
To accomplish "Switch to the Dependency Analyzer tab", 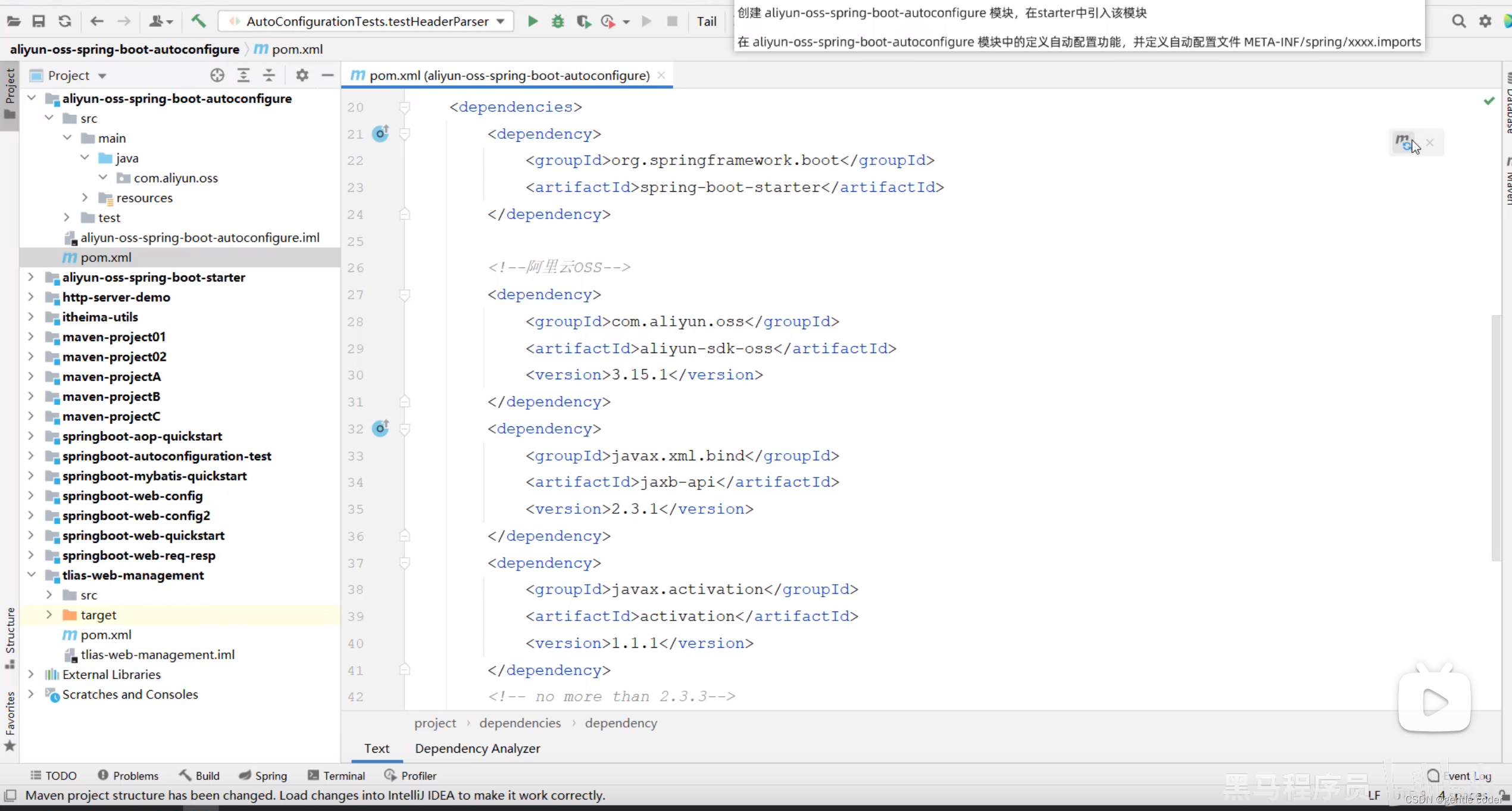I will click(477, 748).
